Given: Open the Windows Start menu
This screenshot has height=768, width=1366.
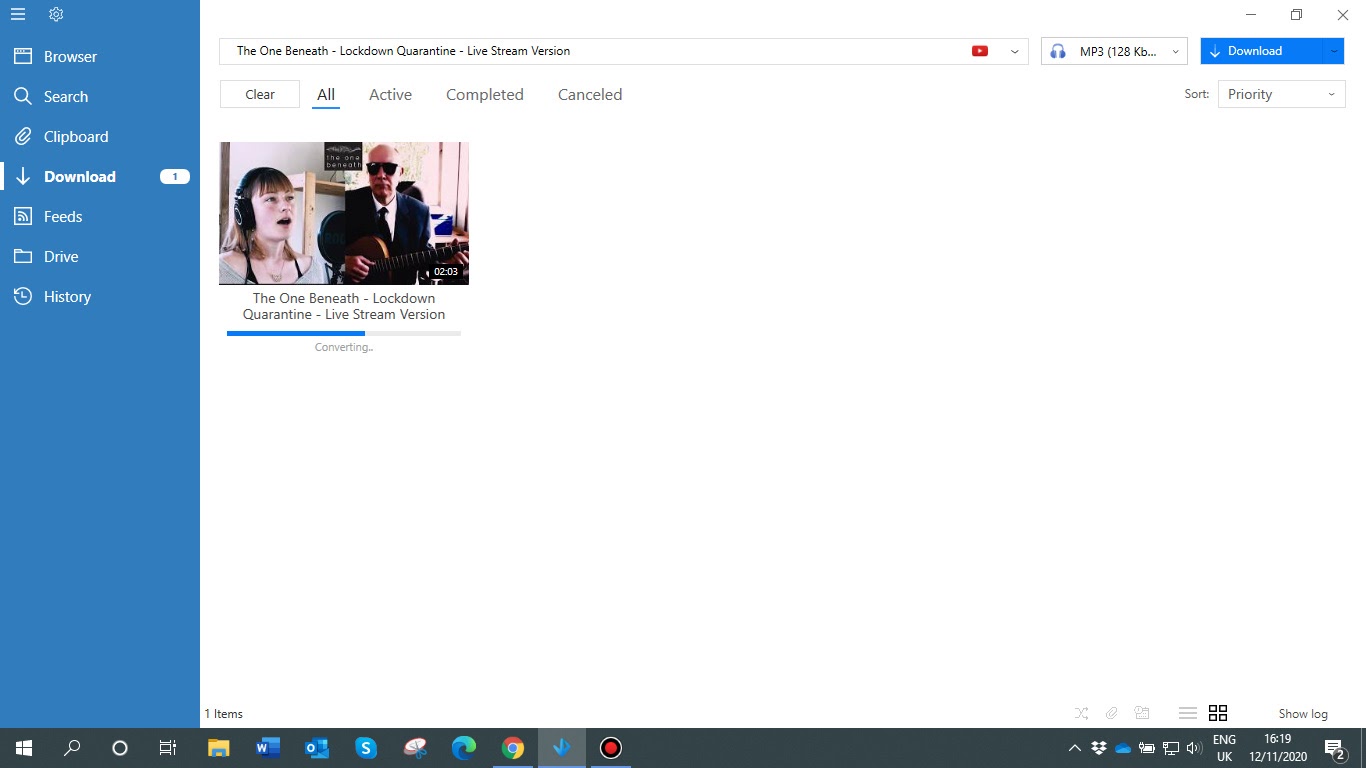Looking at the screenshot, I should tap(24, 748).
